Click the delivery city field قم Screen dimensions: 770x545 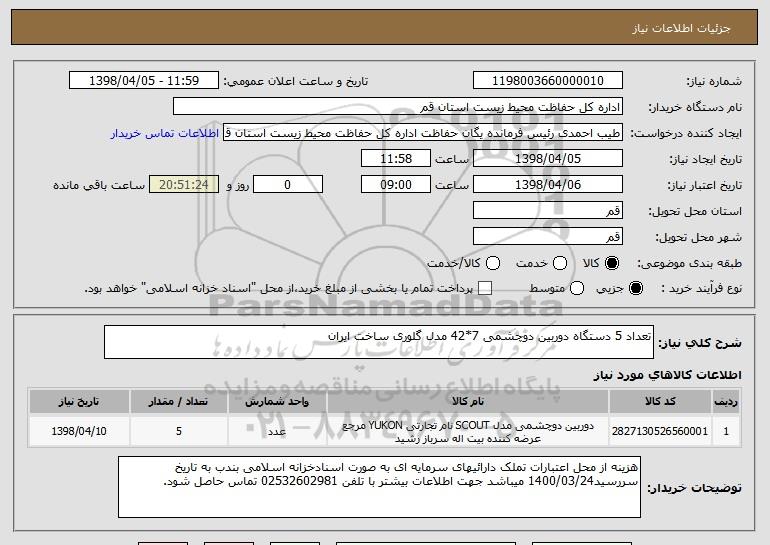(x=548, y=236)
